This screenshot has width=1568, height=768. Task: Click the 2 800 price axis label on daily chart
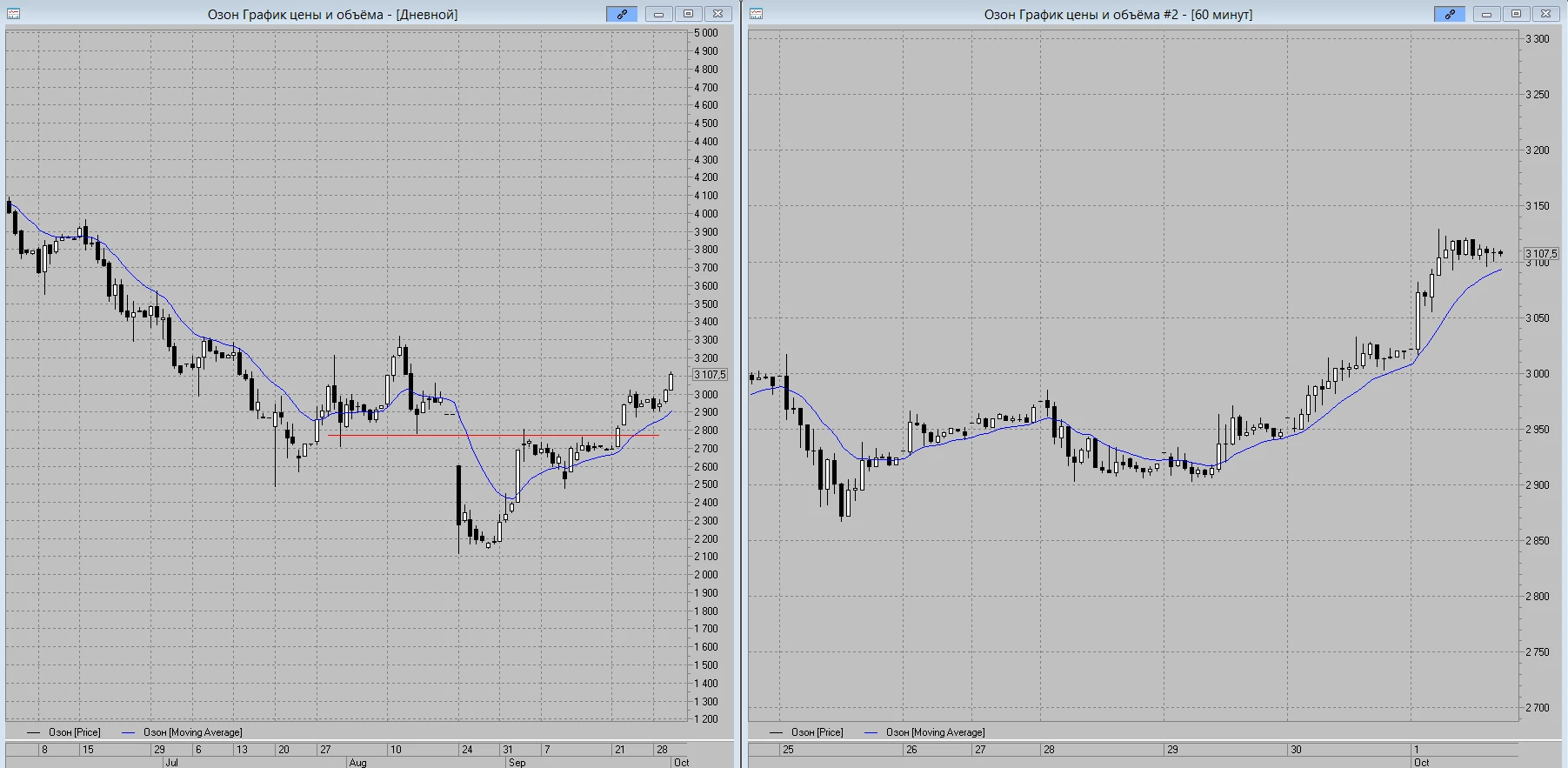point(706,431)
